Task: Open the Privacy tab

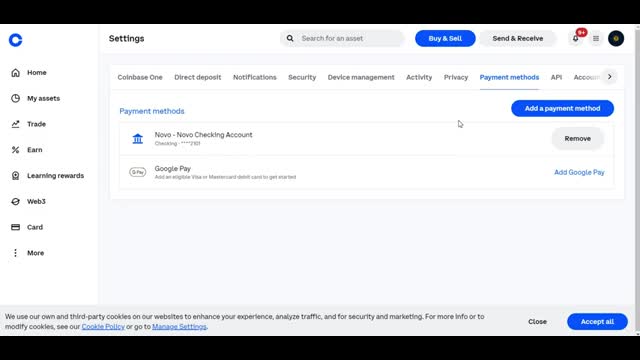Action: (x=456, y=77)
